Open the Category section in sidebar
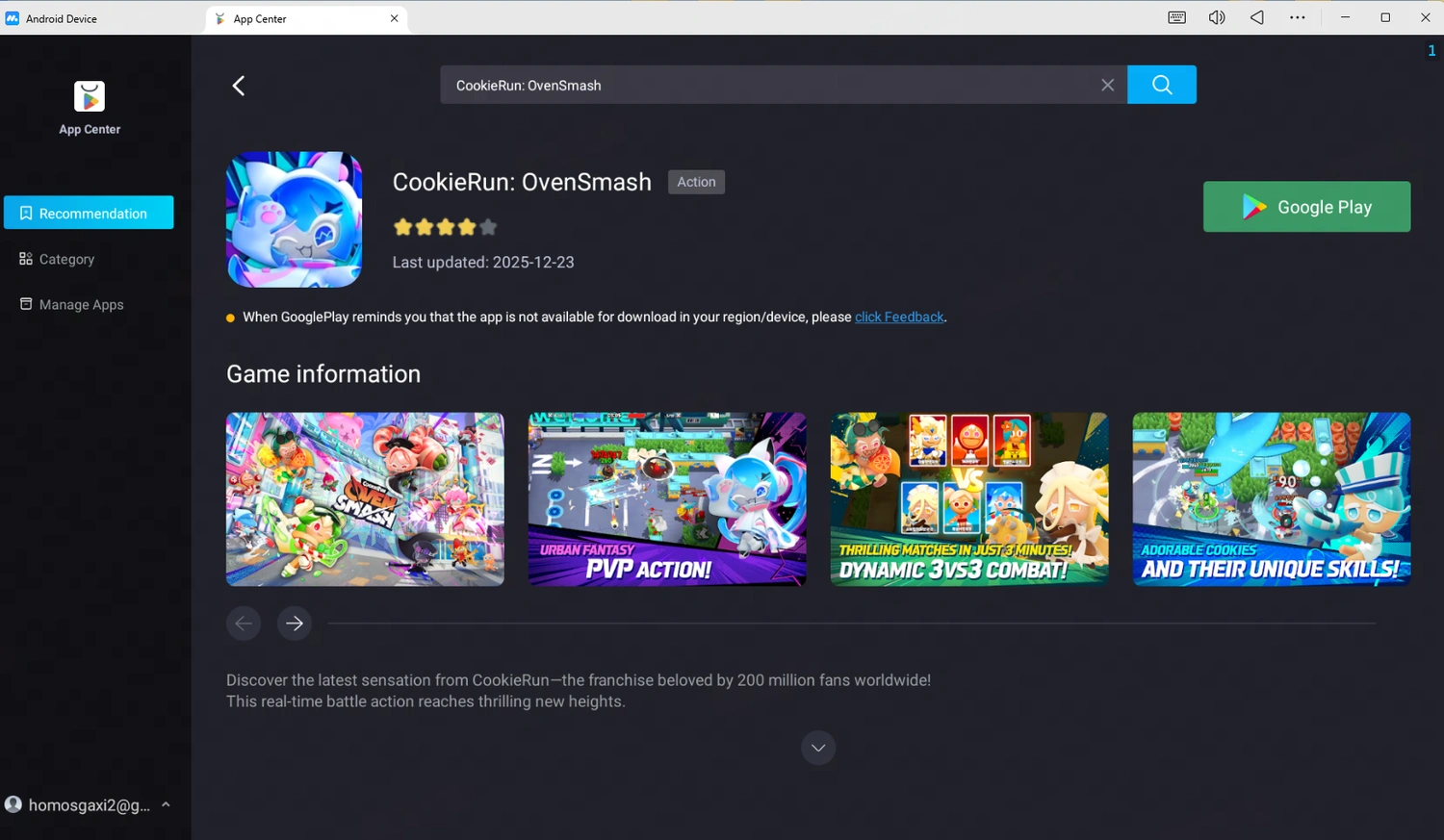 tap(66, 259)
